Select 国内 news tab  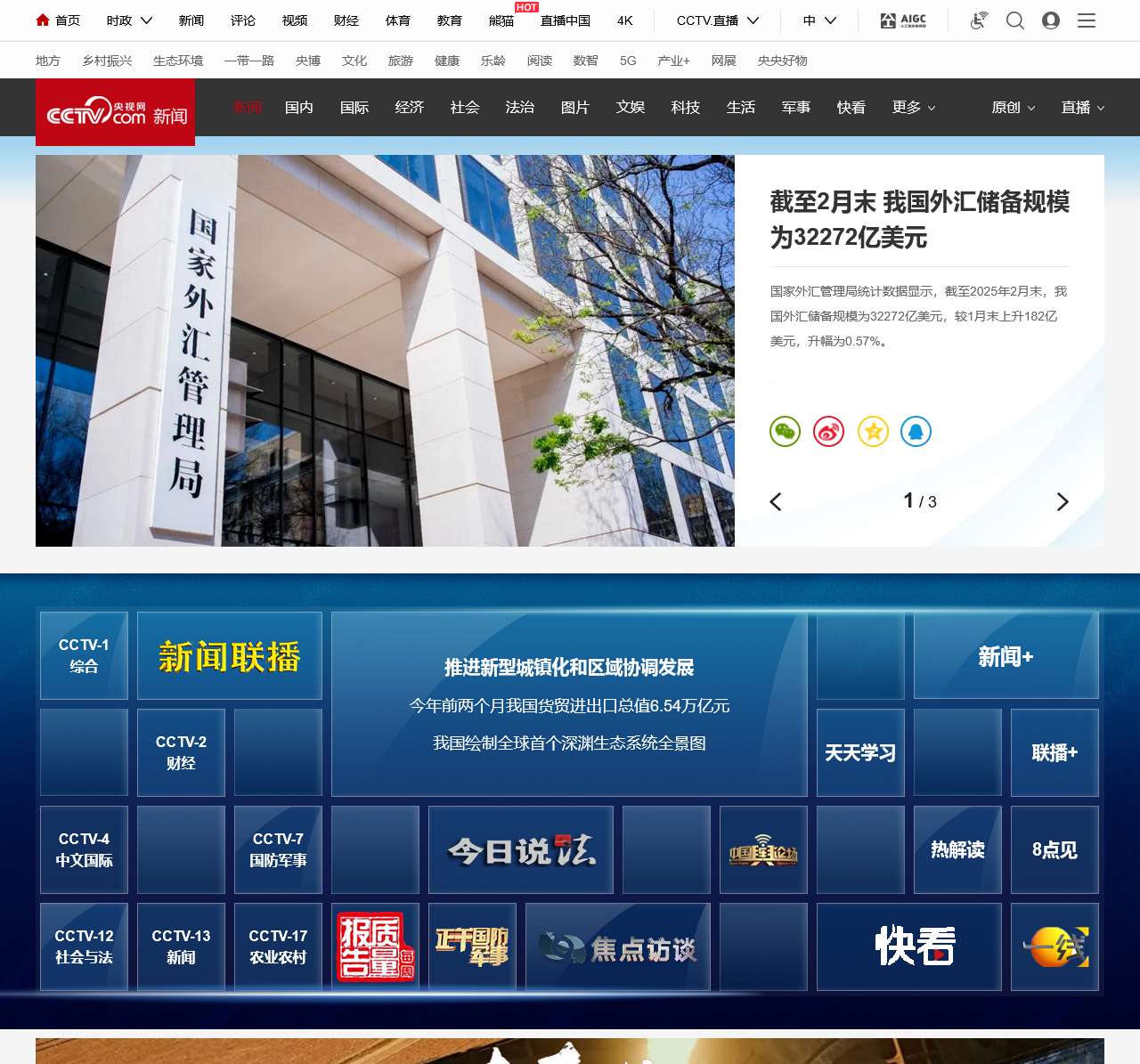(299, 108)
